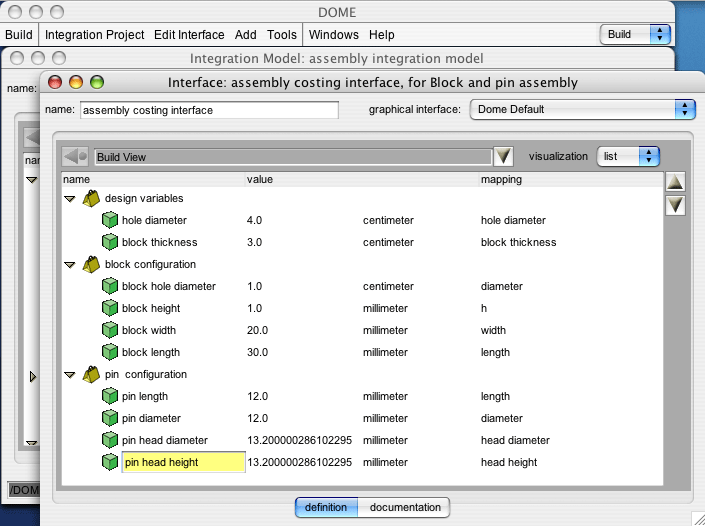Open the Edit Interface menu
The image size is (705, 526).
189,35
